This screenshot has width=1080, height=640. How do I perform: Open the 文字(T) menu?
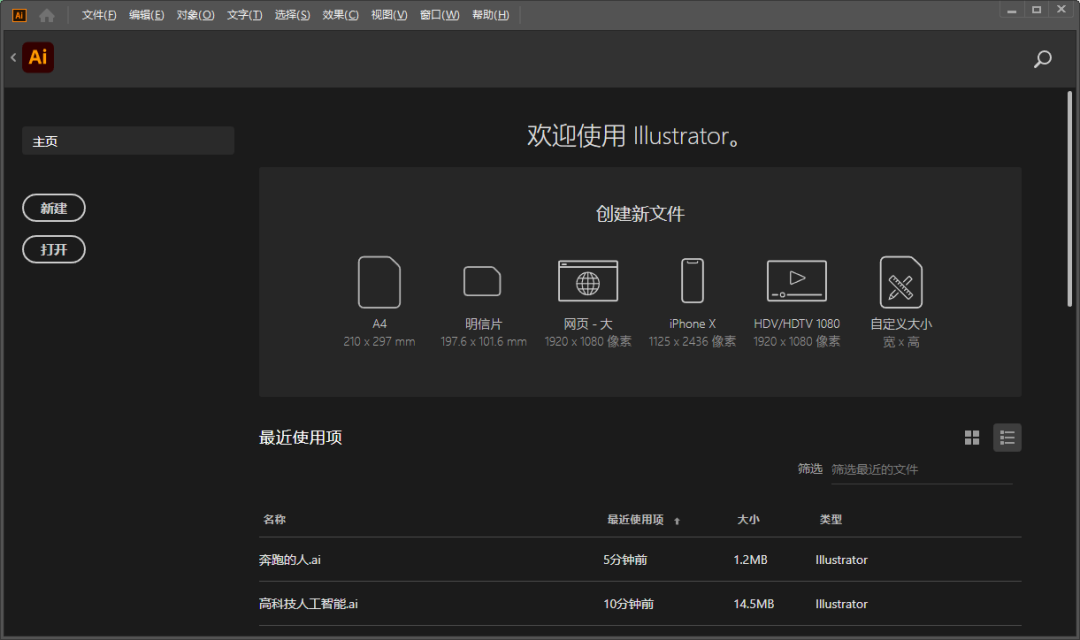pos(245,15)
